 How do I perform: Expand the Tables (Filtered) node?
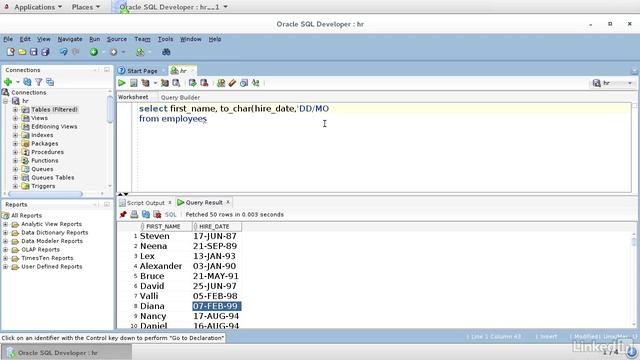click(x=15, y=109)
